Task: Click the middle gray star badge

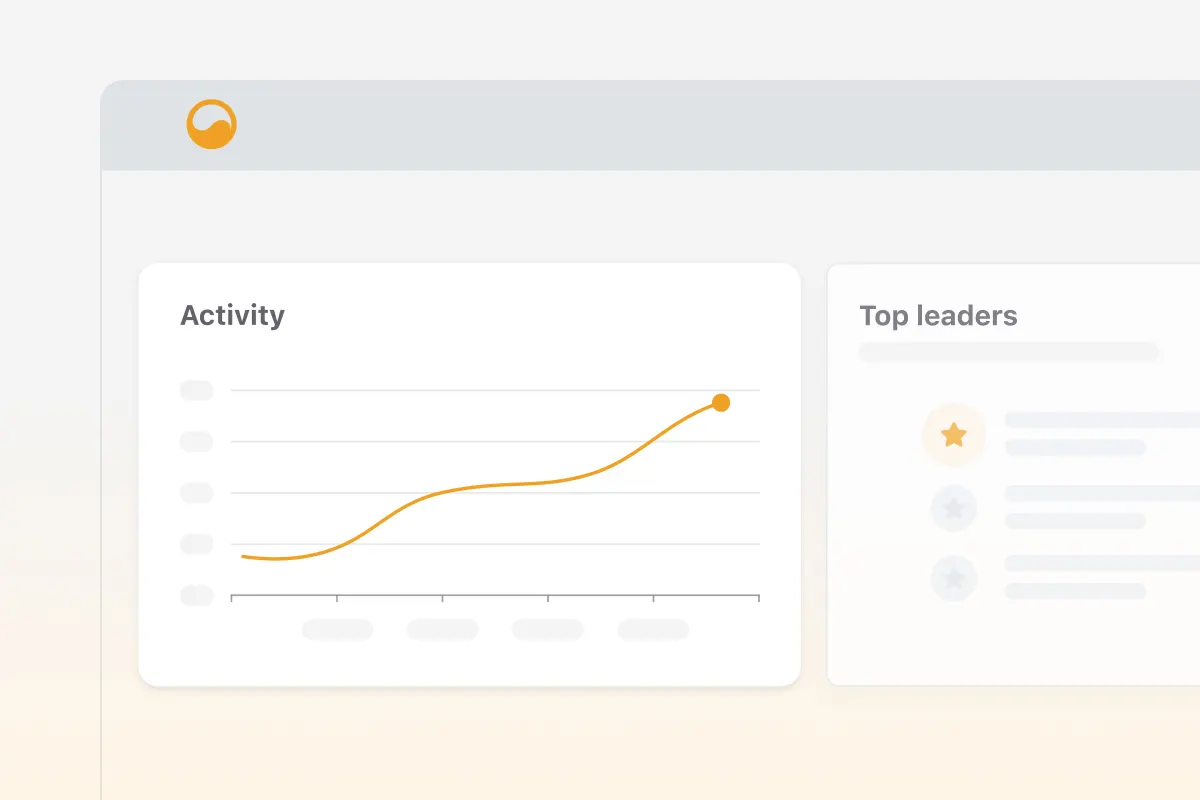Action: [954, 508]
